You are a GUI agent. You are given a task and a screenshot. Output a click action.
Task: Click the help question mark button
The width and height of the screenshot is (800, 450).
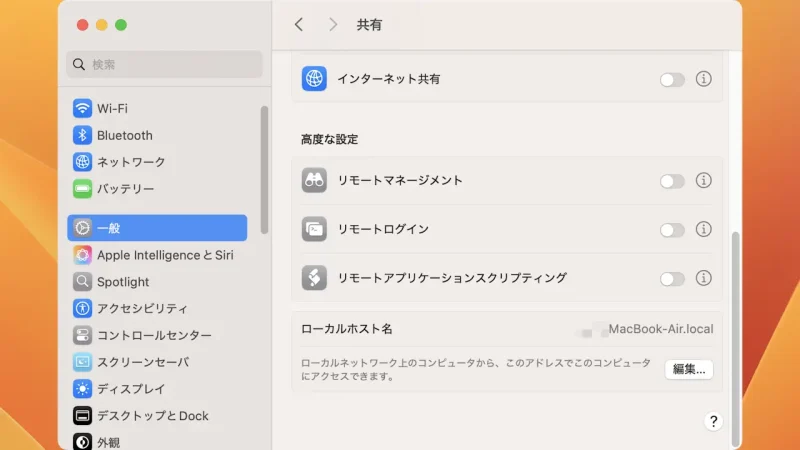pyautogui.click(x=713, y=421)
